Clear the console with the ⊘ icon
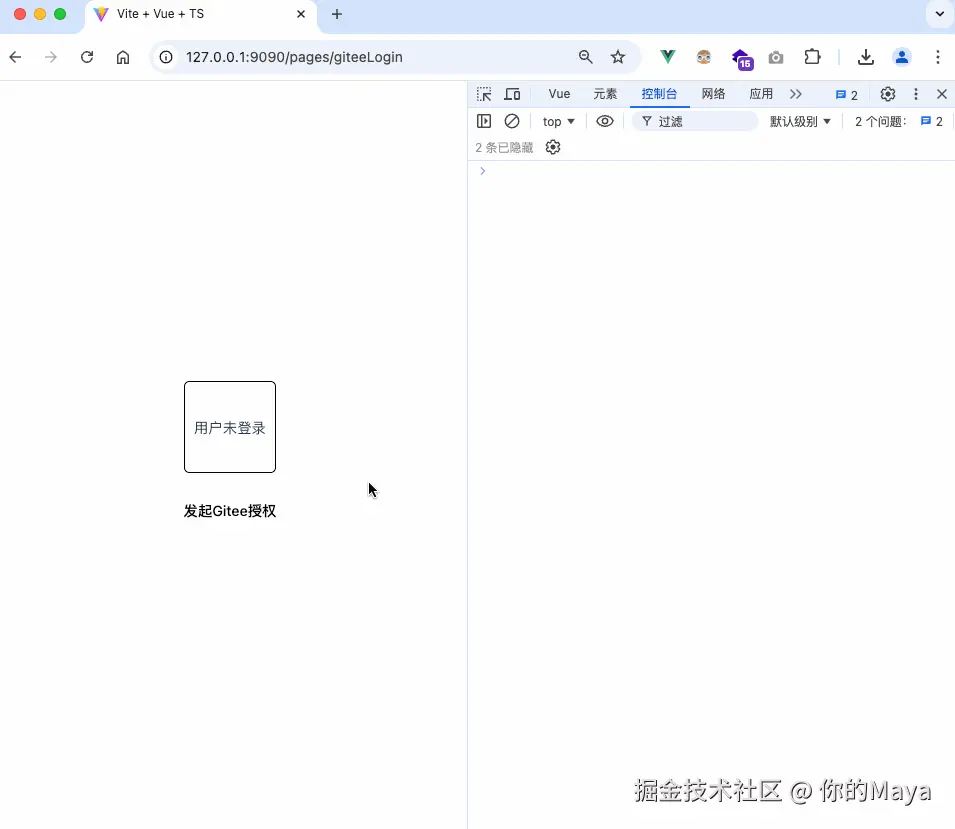 512,121
